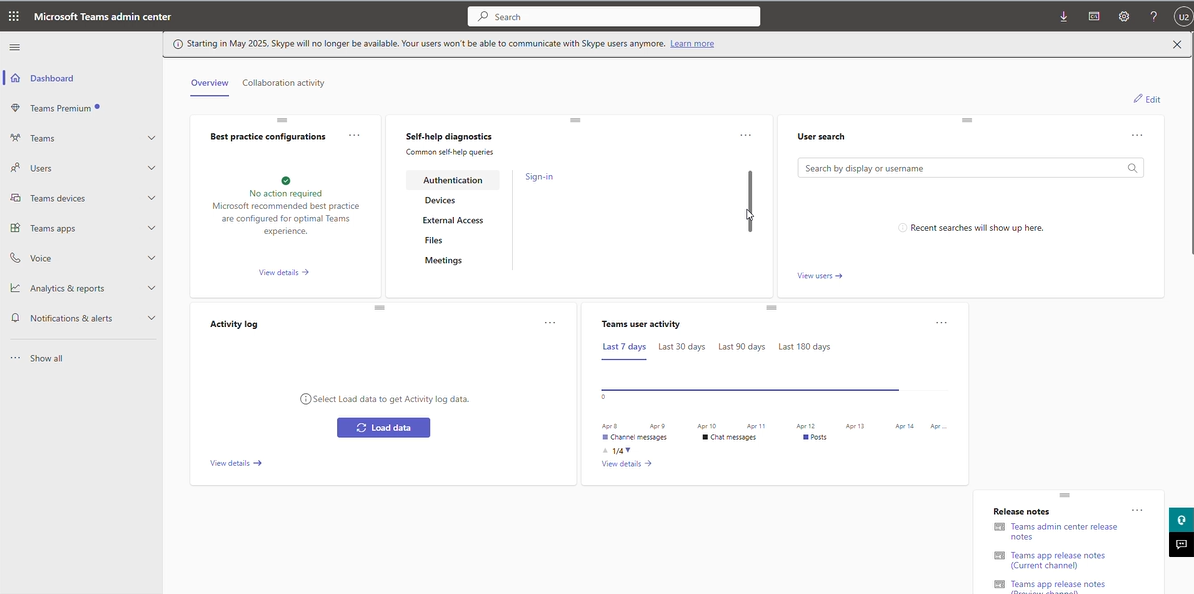Click the Teams apps icon
The image size is (1194, 594).
(x=15, y=228)
